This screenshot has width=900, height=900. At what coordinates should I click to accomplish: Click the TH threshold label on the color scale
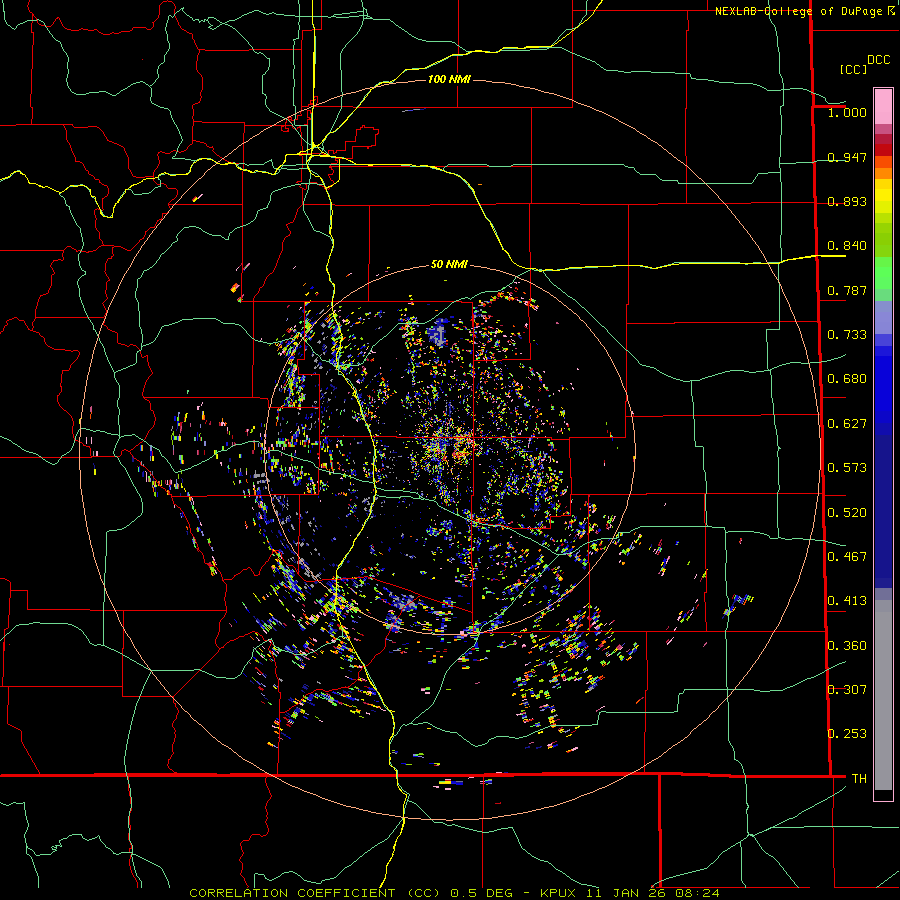[859, 779]
